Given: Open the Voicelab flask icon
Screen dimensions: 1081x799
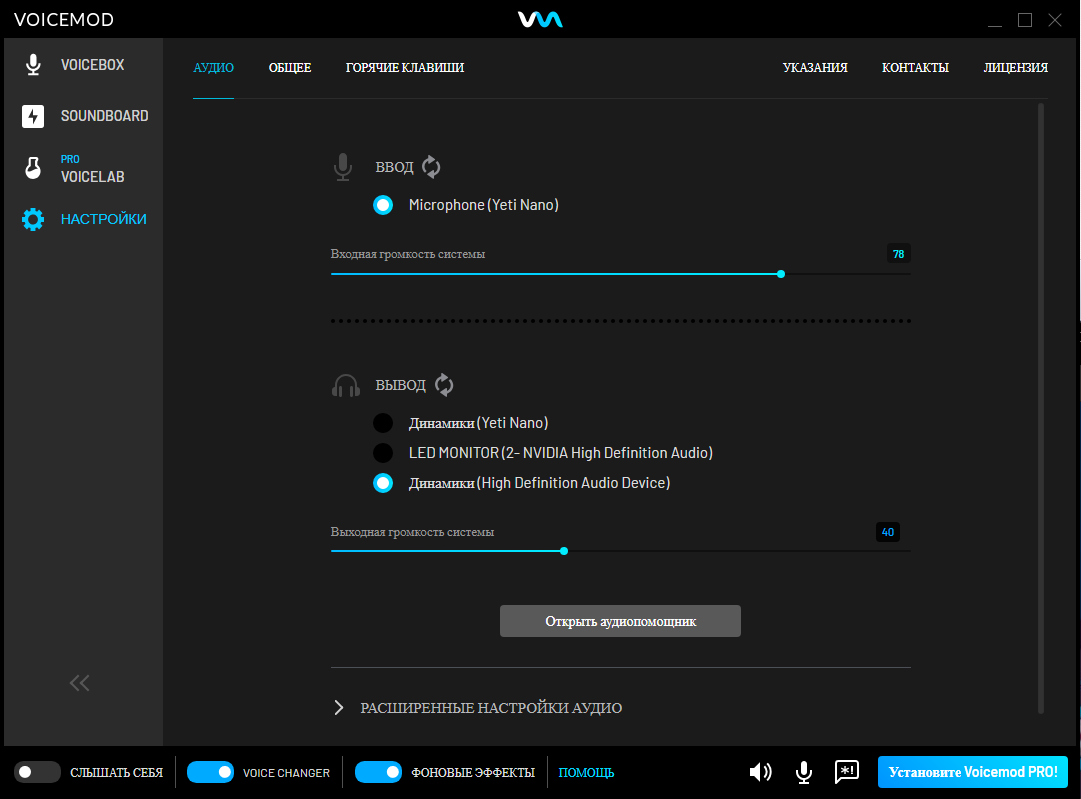Looking at the screenshot, I should [x=33, y=168].
